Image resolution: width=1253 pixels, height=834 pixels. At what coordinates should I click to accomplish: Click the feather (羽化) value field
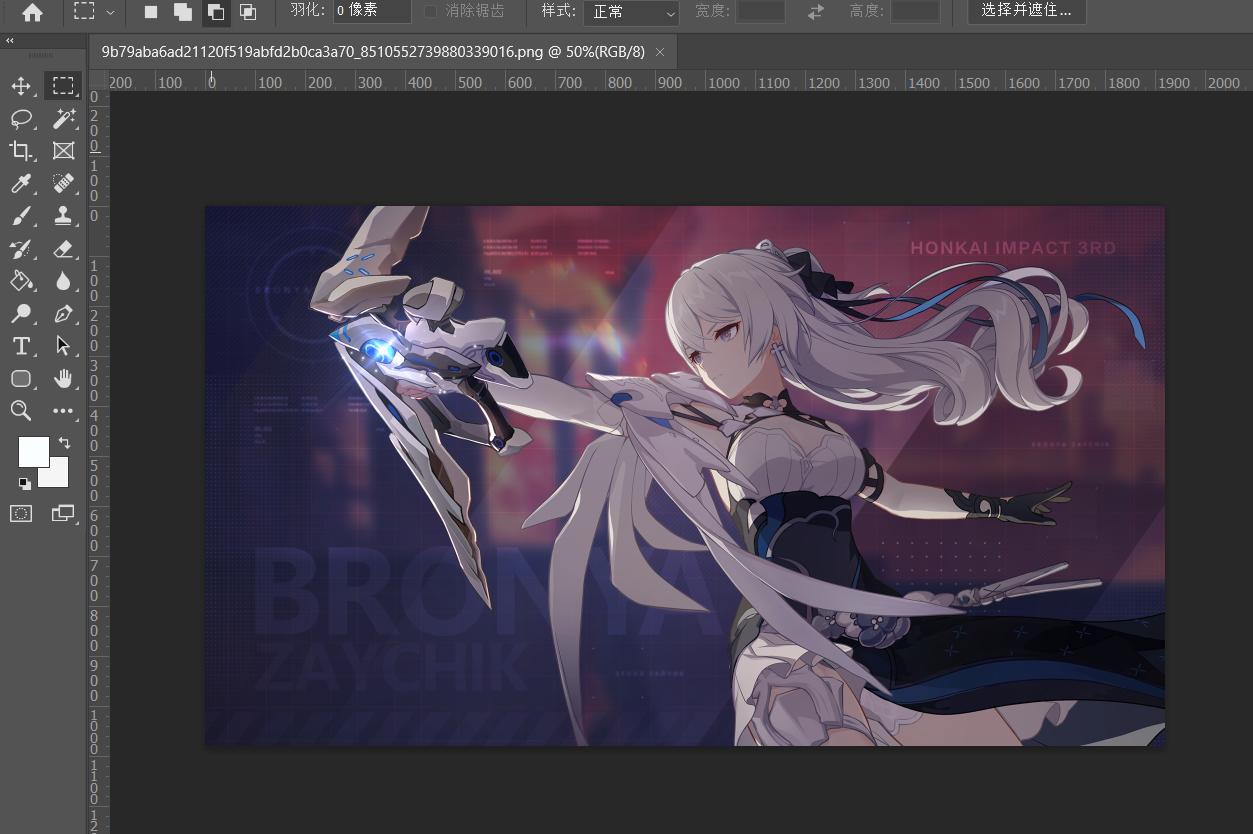coord(372,12)
